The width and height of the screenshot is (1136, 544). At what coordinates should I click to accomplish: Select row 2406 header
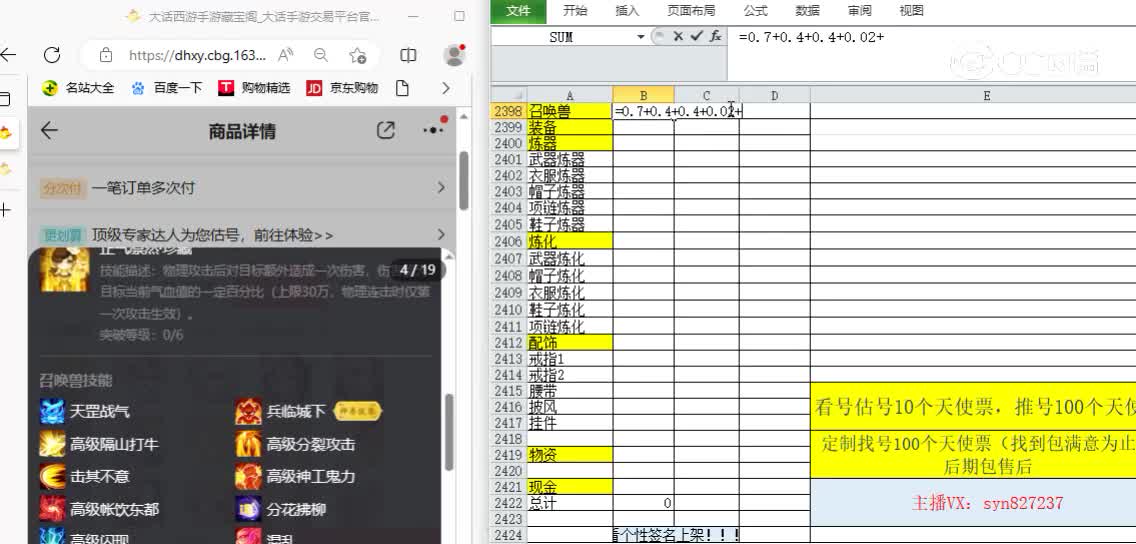509,241
